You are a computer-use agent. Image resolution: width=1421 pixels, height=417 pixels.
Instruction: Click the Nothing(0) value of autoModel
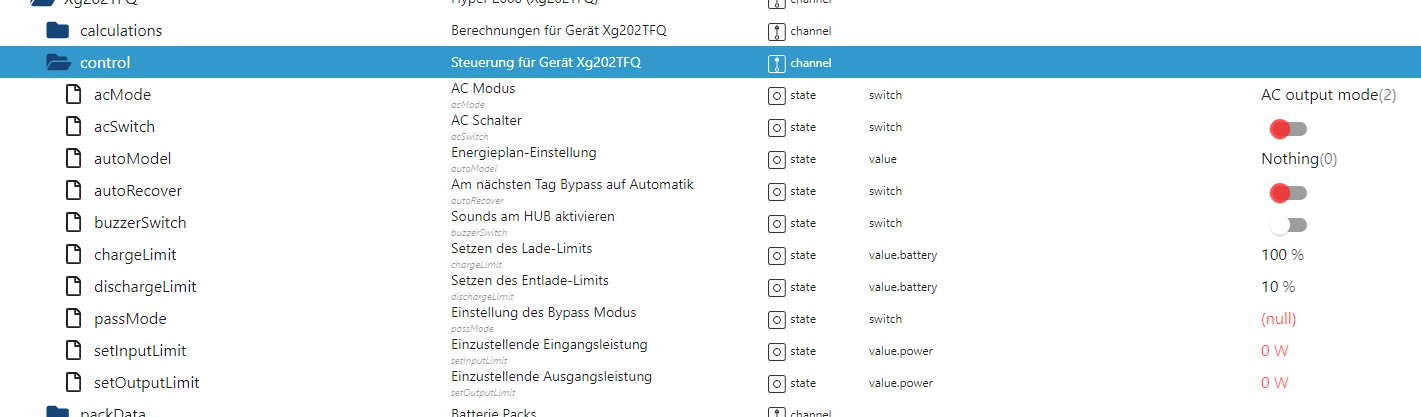tap(1299, 159)
